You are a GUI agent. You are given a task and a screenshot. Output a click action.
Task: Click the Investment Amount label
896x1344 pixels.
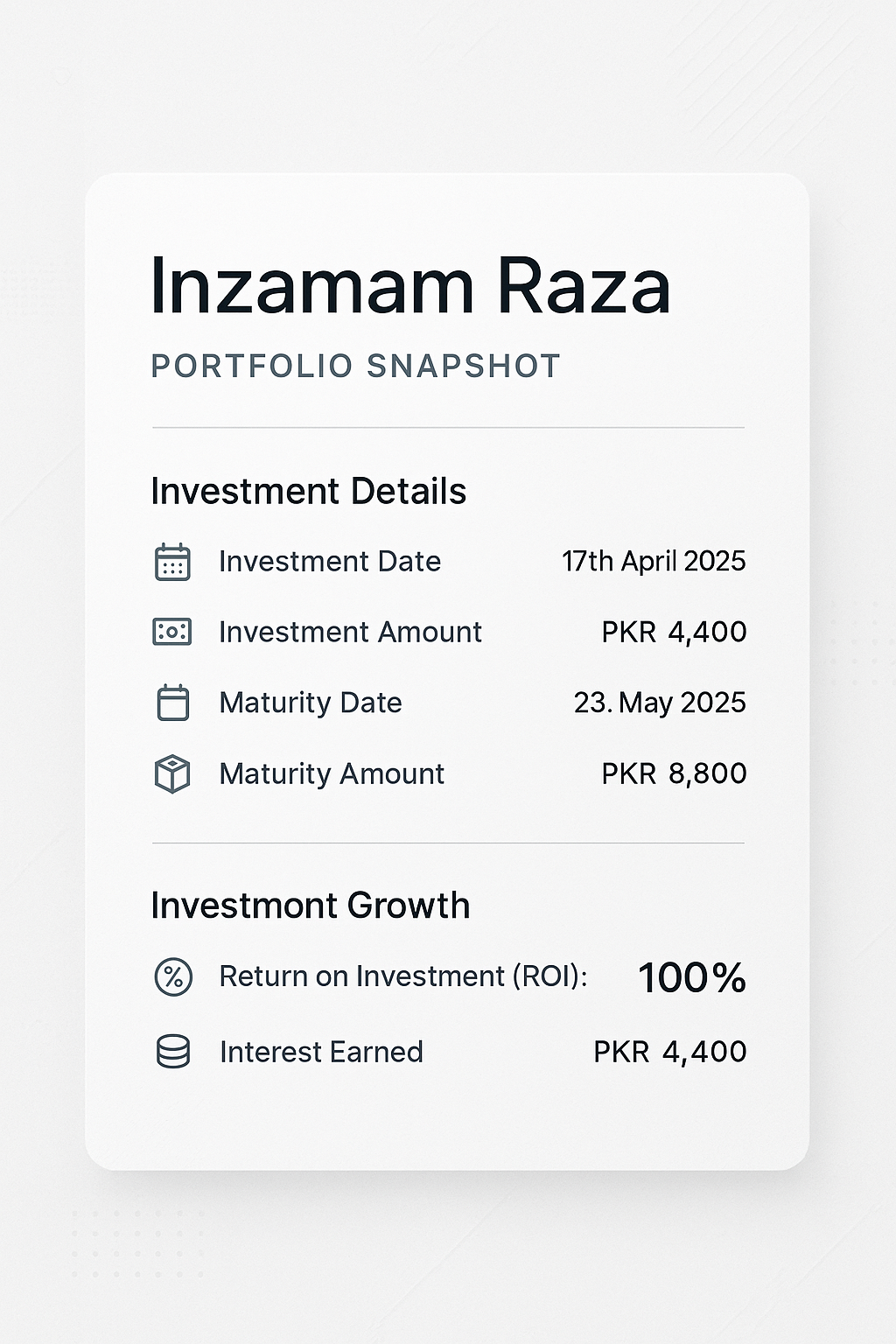(350, 632)
